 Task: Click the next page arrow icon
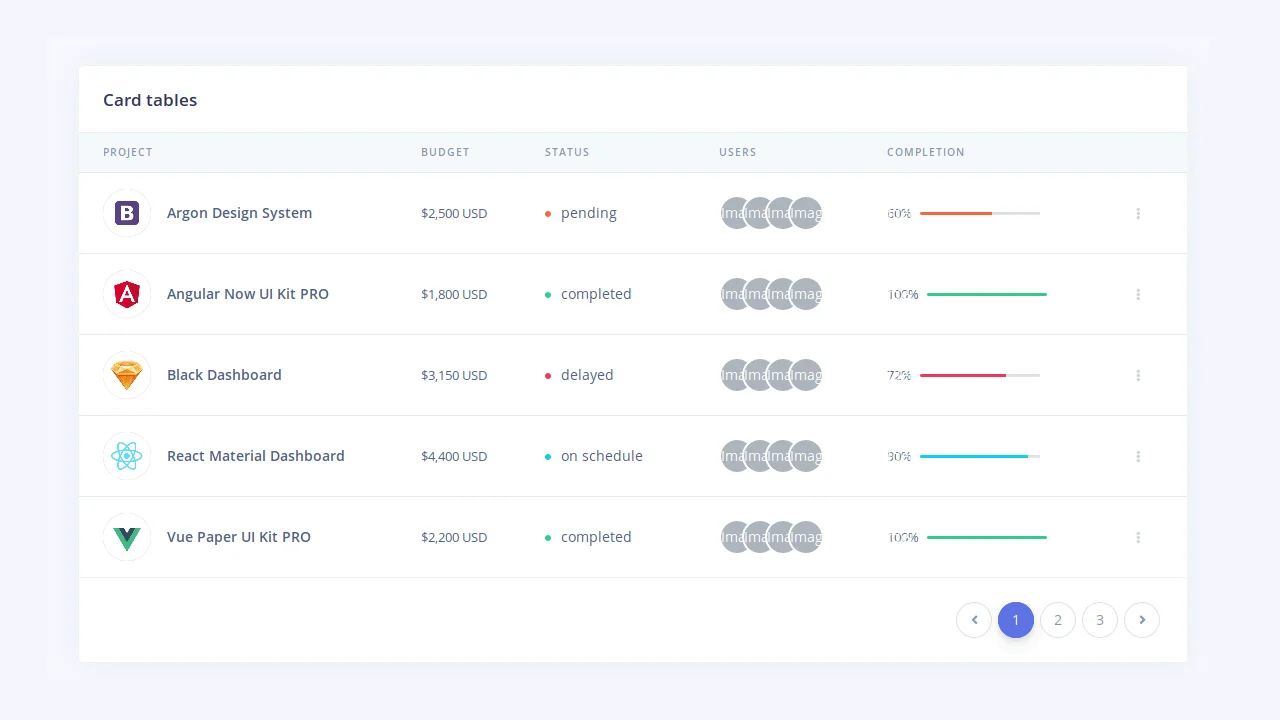point(1142,620)
